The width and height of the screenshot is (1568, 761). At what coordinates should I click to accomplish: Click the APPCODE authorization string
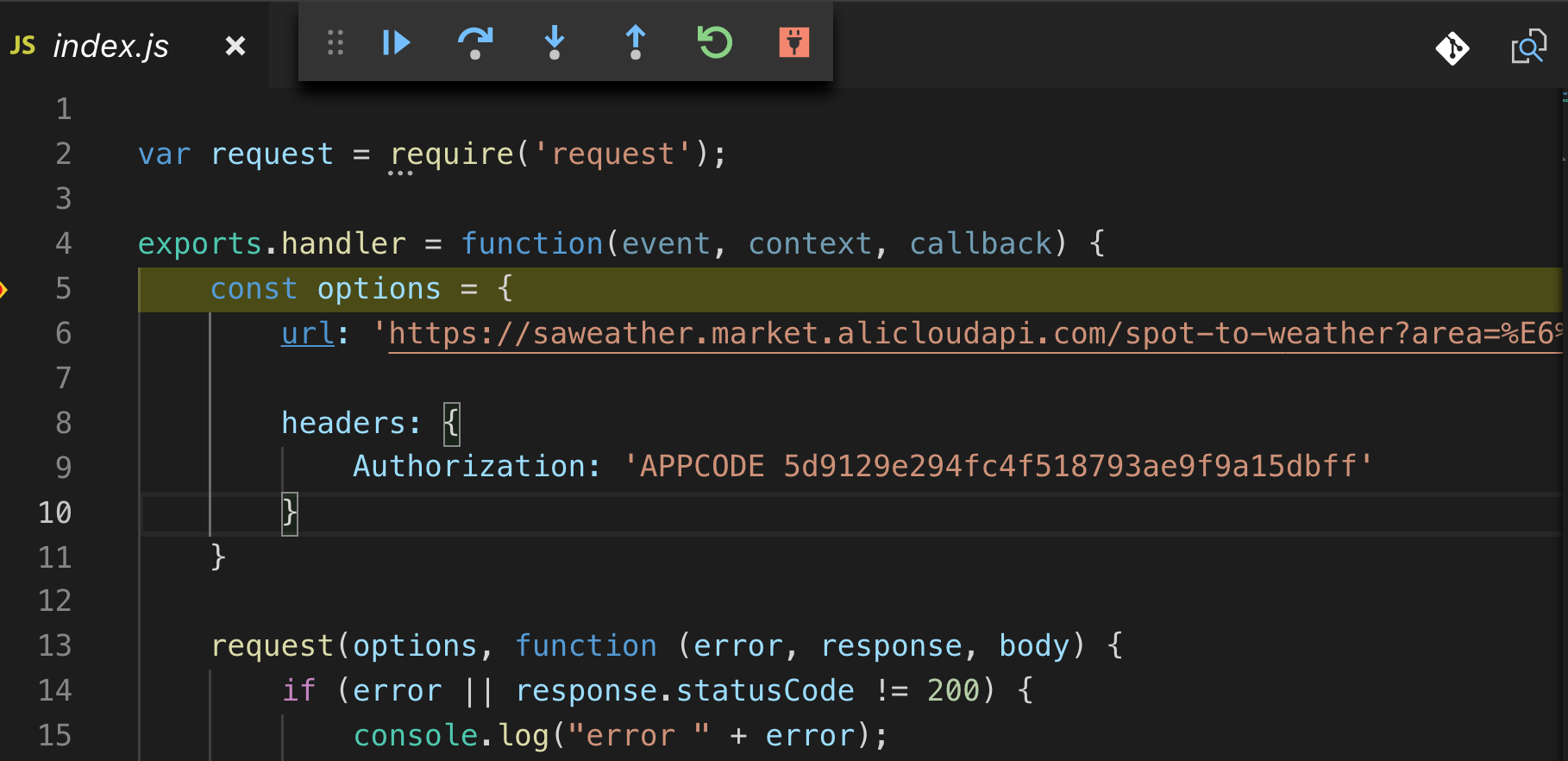click(x=998, y=467)
